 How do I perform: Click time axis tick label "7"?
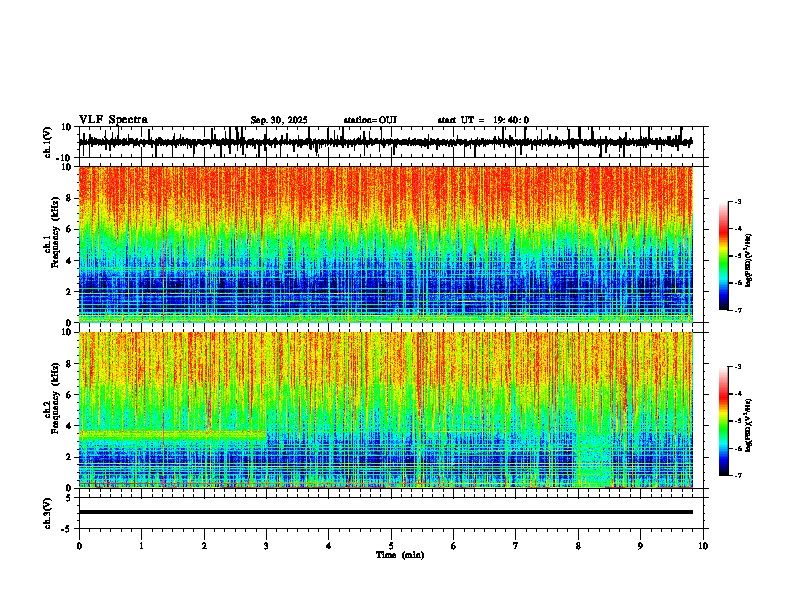click(516, 546)
